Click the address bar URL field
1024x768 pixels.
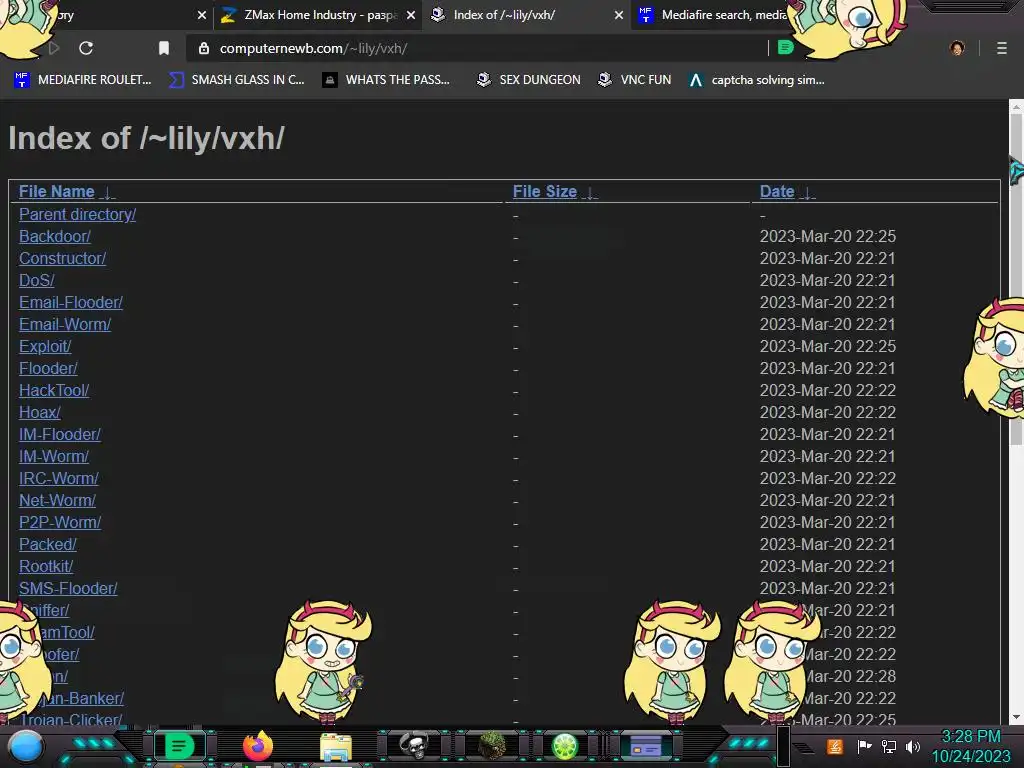coord(477,48)
